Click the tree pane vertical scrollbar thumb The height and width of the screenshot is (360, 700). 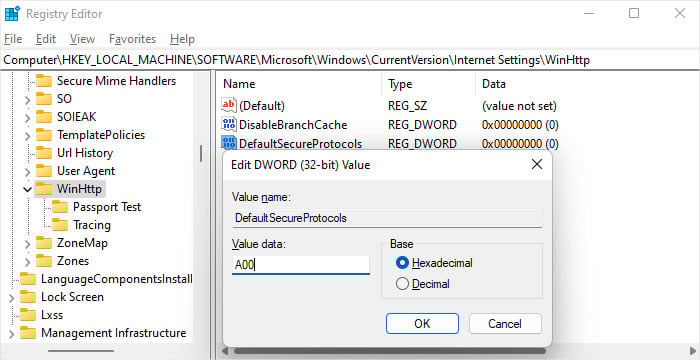201,153
